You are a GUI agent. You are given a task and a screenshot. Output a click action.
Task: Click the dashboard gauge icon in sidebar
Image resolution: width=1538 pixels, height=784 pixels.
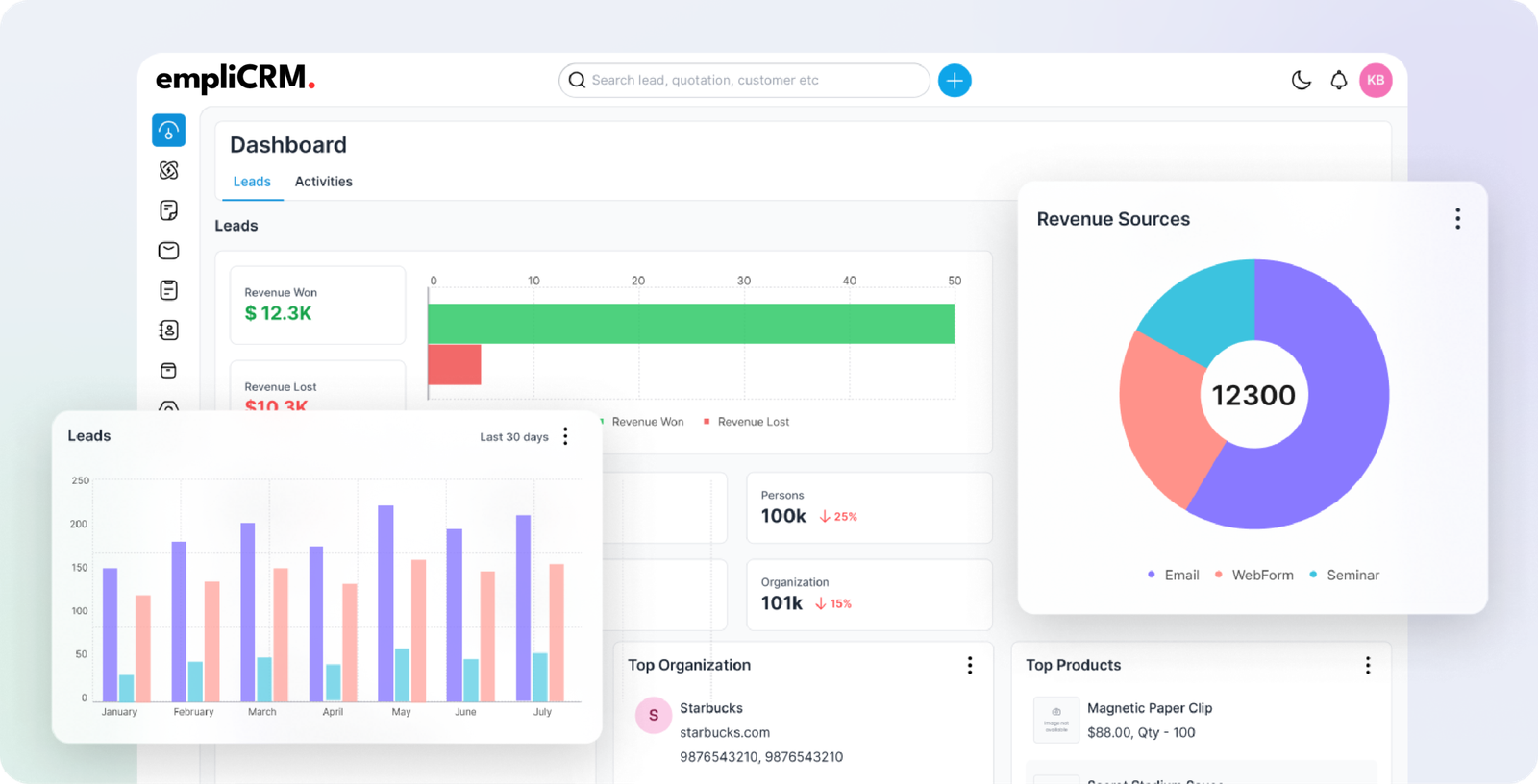(168, 131)
